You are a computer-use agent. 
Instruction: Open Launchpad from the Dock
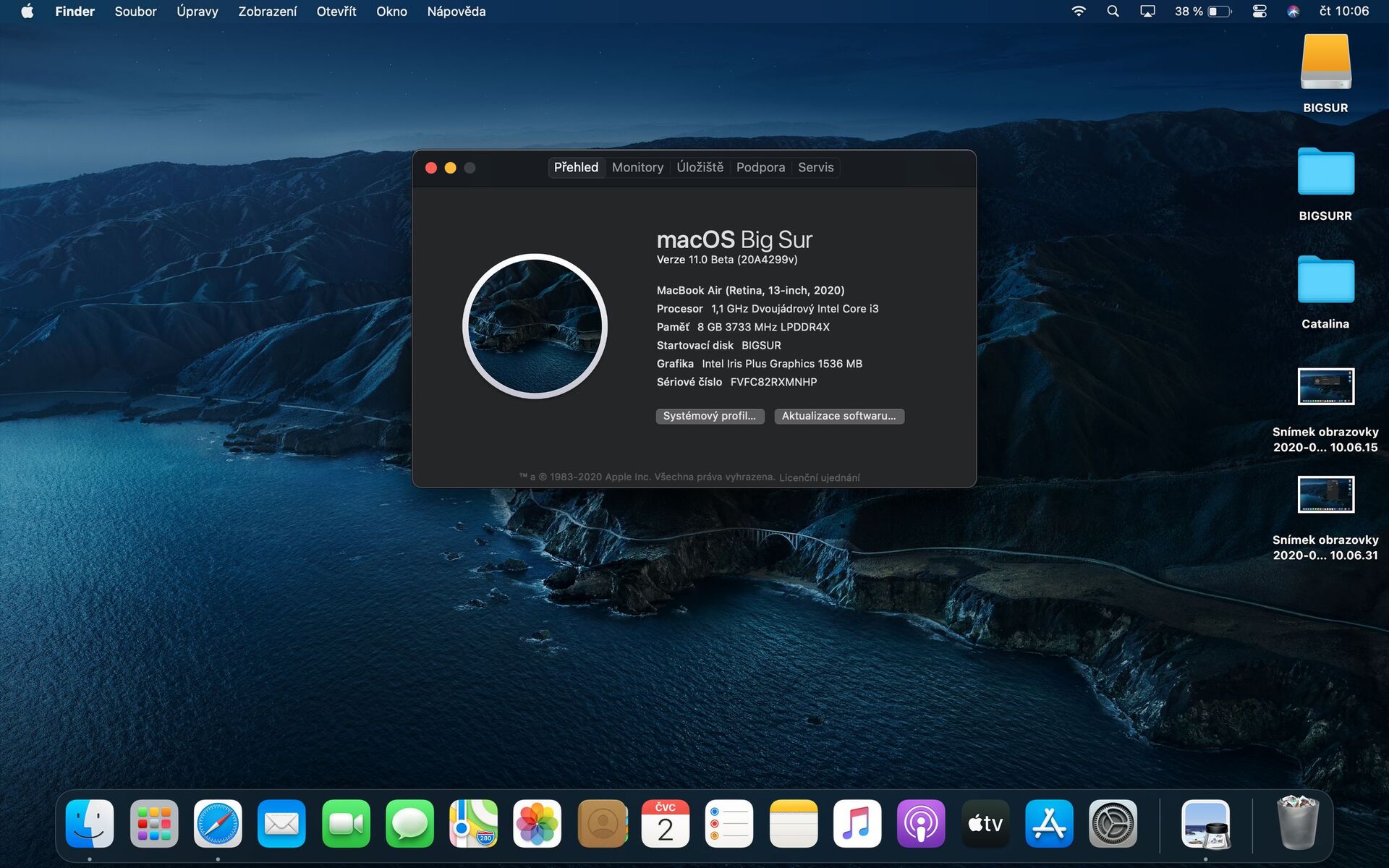(x=153, y=823)
